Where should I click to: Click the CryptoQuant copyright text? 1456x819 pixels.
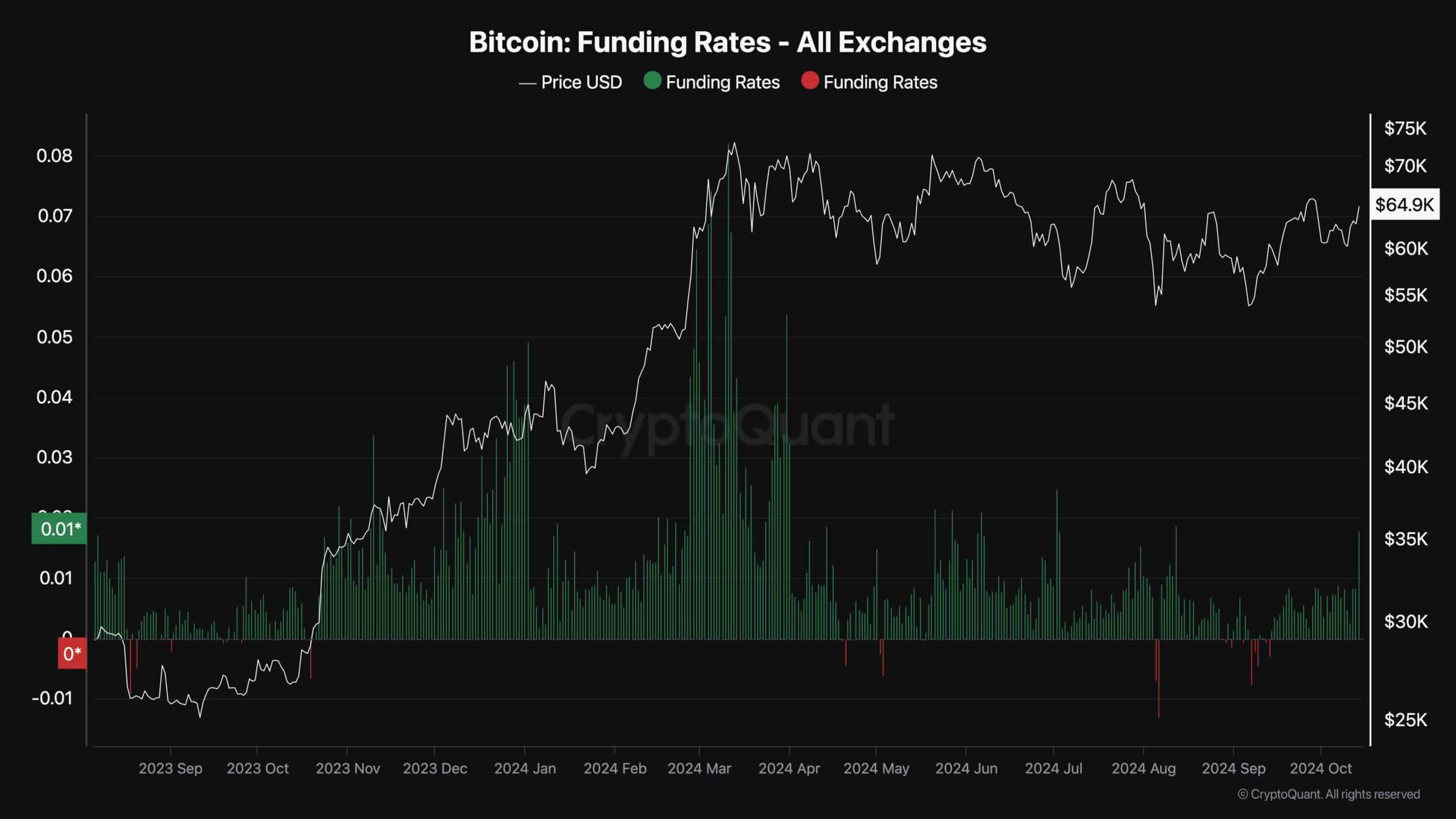pos(1329,794)
